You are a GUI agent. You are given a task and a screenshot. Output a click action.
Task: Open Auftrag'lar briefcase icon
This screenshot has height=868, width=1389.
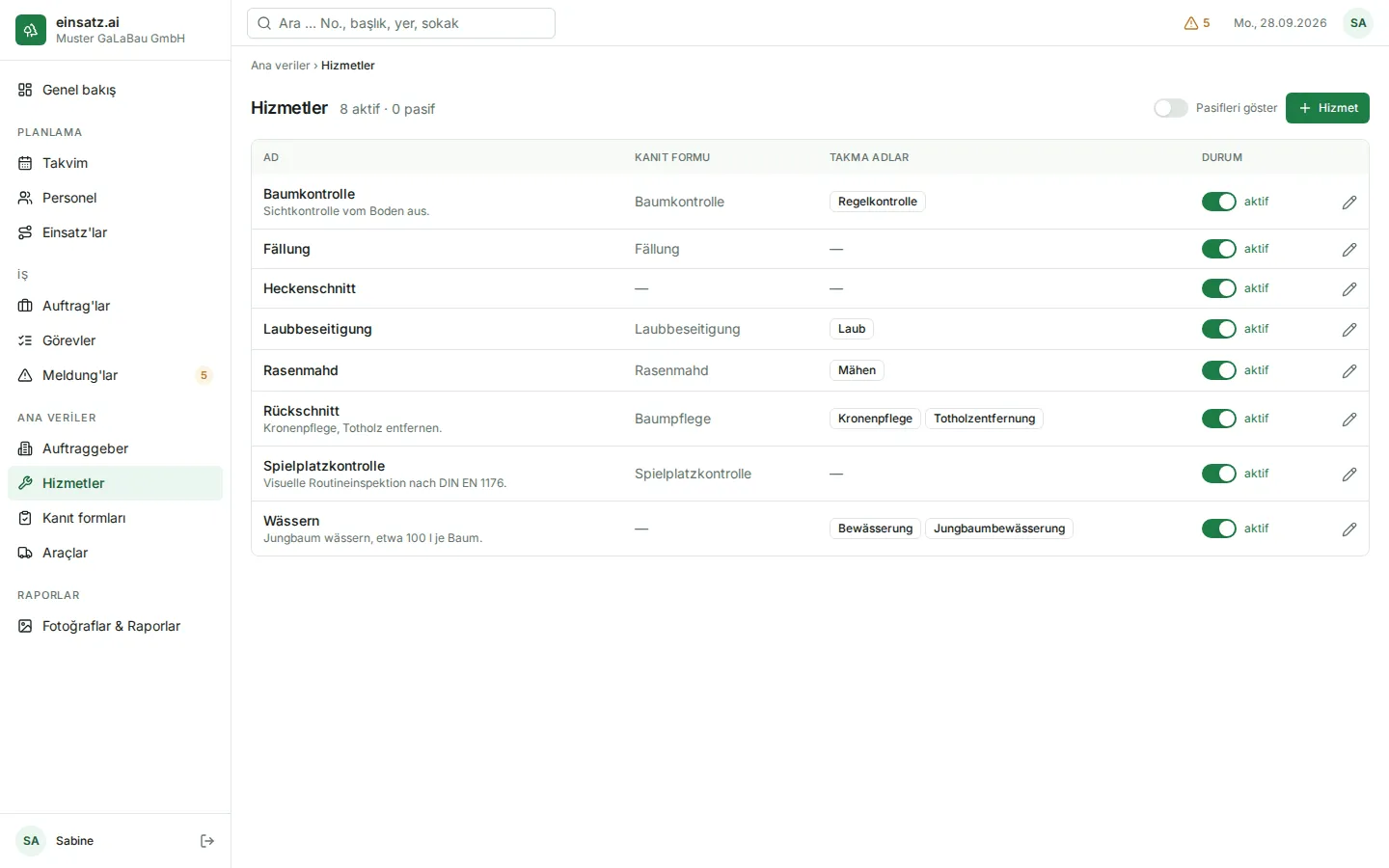(25, 306)
